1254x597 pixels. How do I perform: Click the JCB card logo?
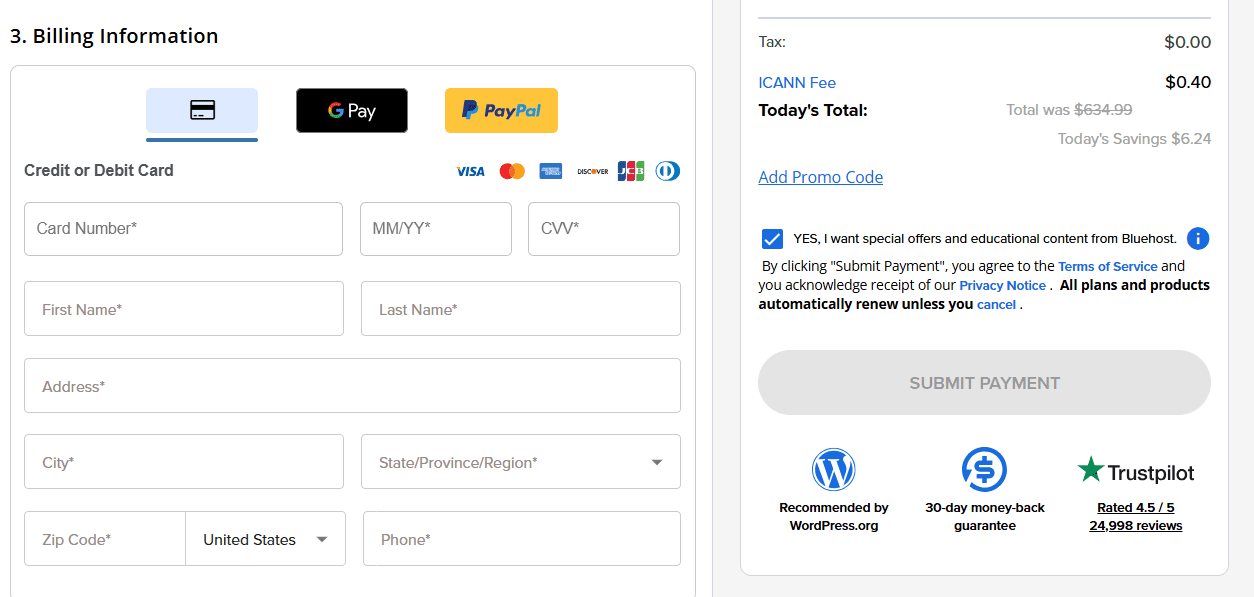631,170
